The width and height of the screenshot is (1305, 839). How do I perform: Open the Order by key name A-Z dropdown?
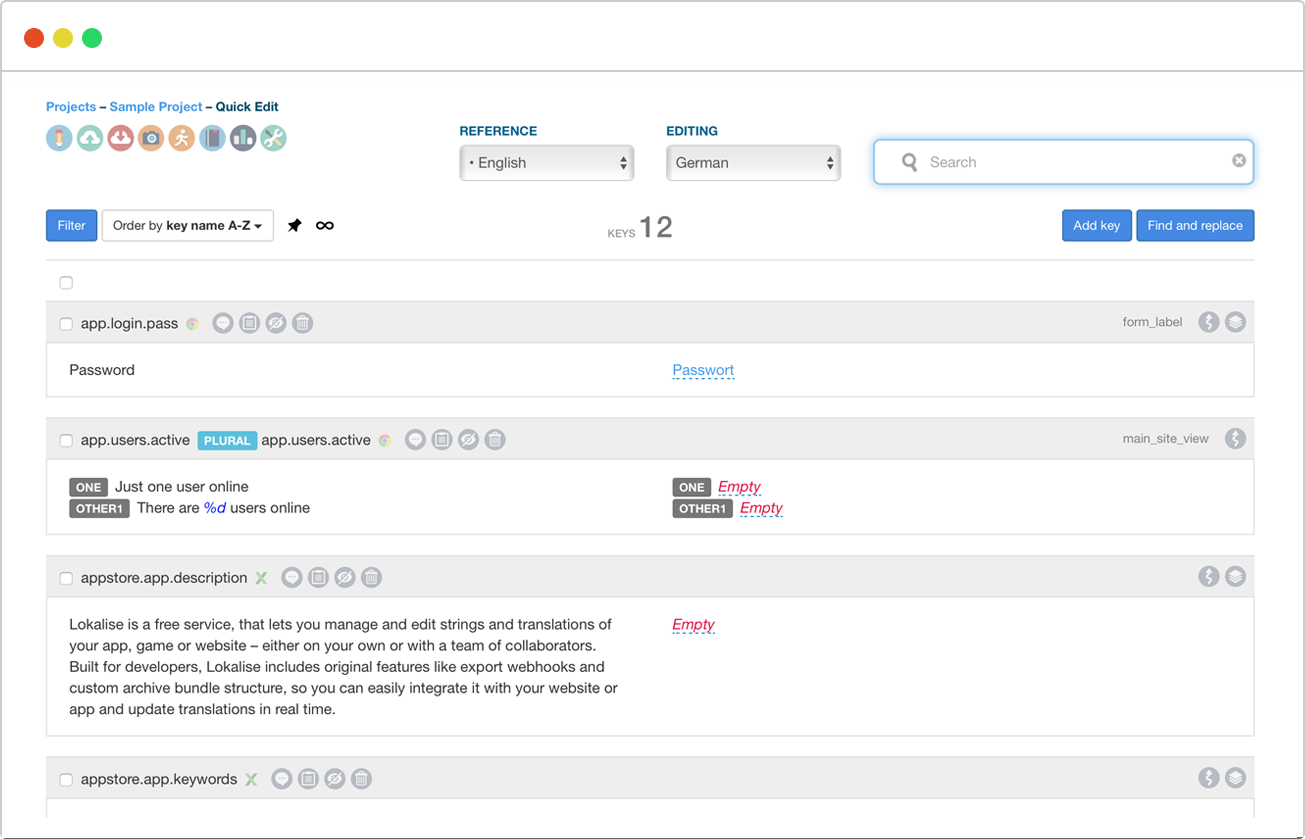click(188, 226)
